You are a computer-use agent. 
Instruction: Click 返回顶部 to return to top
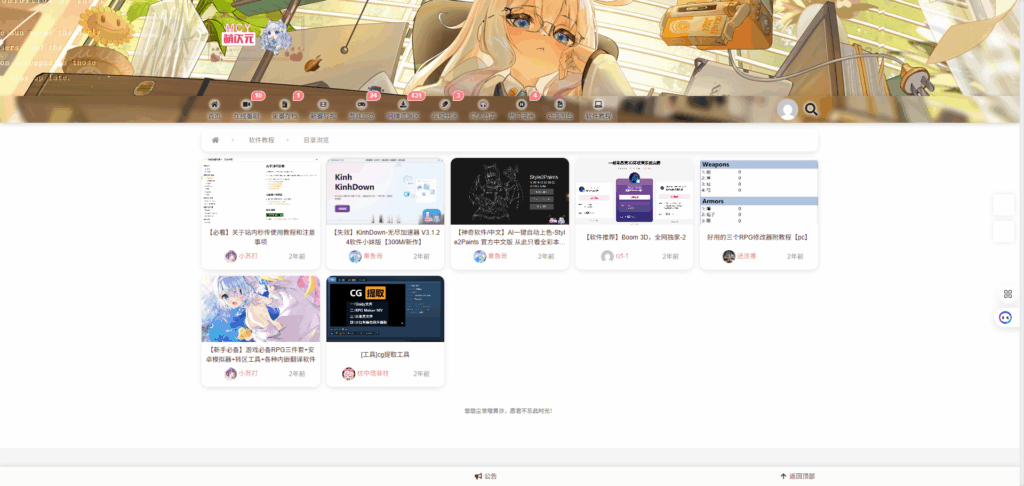797,476
